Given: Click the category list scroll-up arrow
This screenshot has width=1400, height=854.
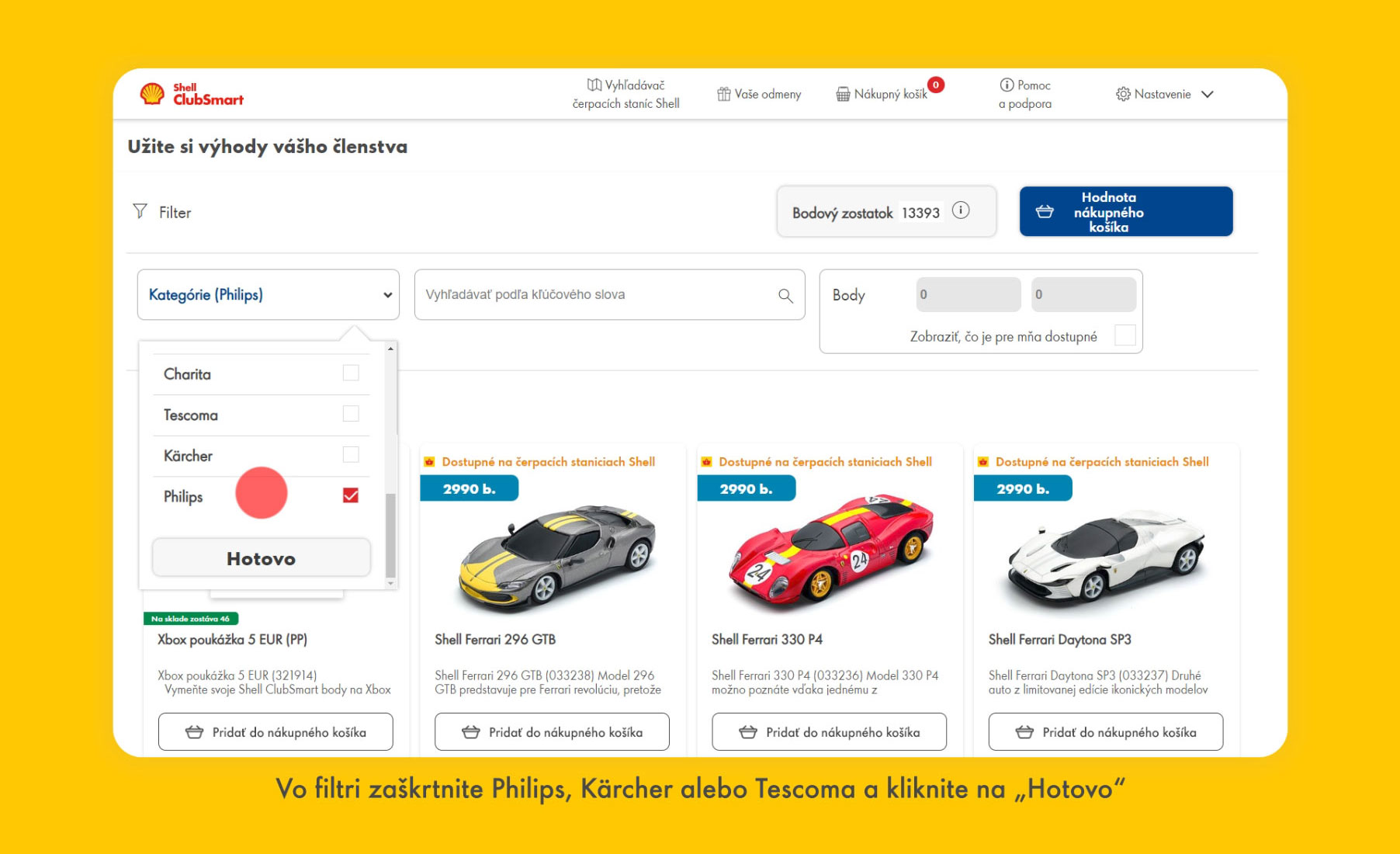Looking at the screenshot, I should [x=390, y=349].
